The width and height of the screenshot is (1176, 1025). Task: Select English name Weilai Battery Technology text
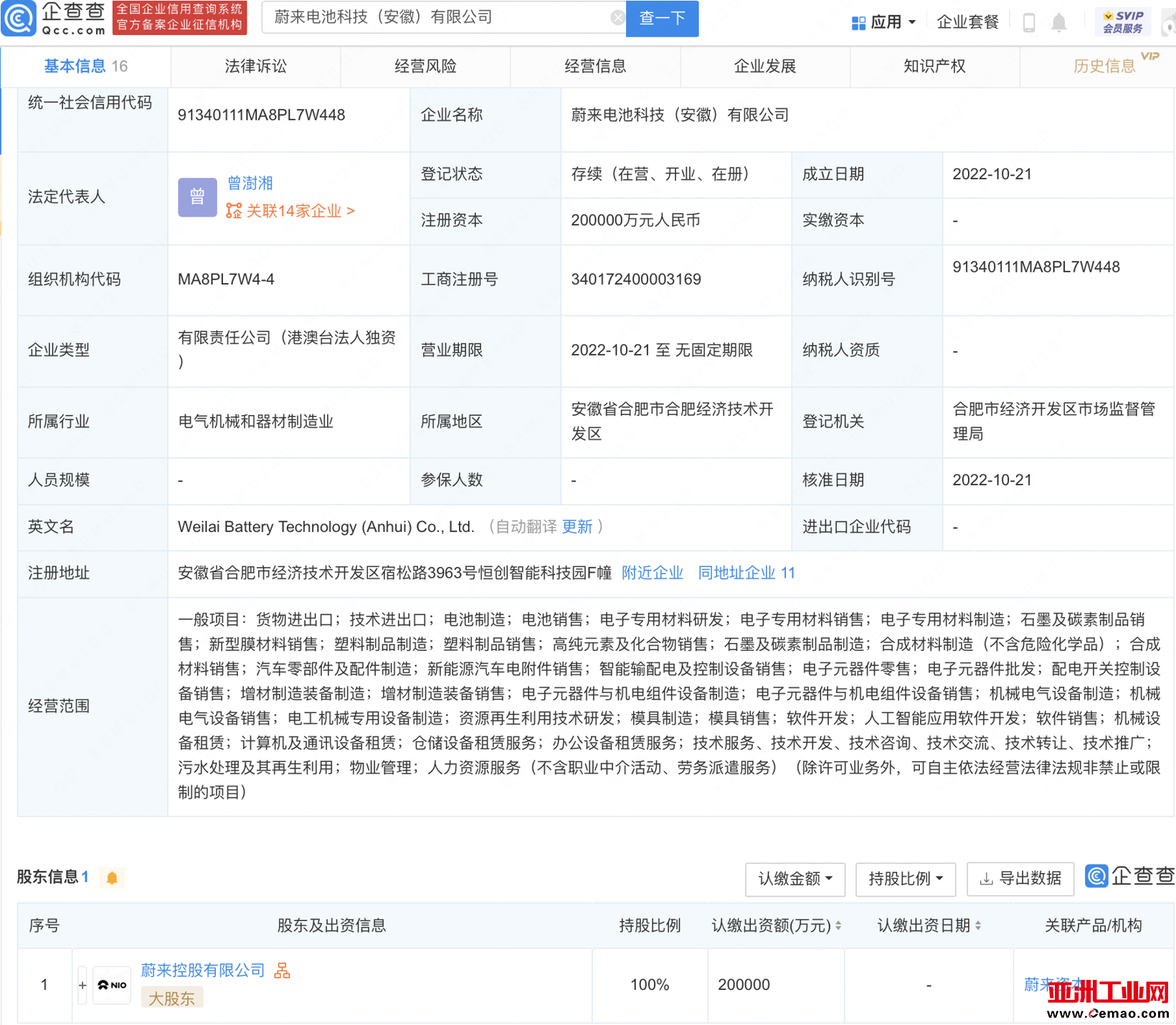326,527
